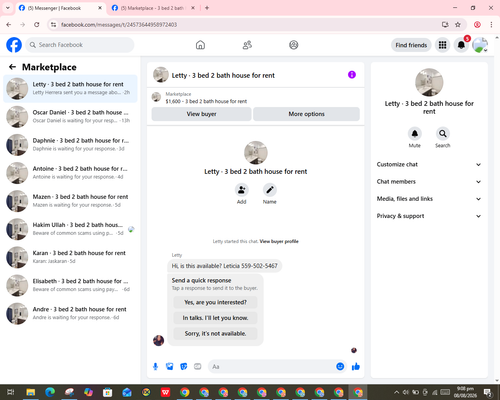
Task: Click the Find friends button
Action: [x=411, y=45]
